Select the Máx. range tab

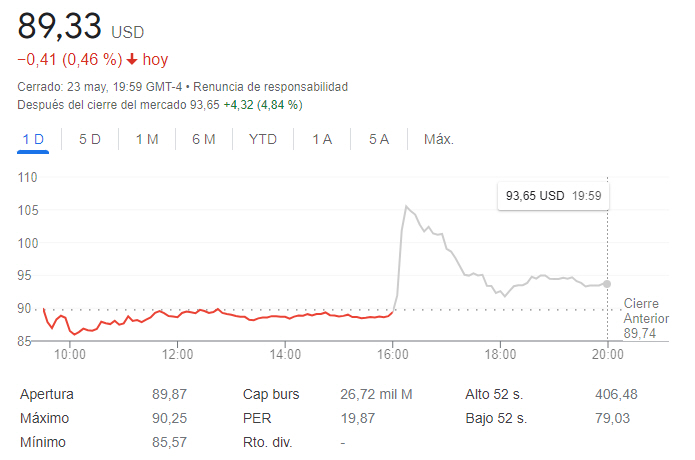pyautogui.click(x=438, y=139)
